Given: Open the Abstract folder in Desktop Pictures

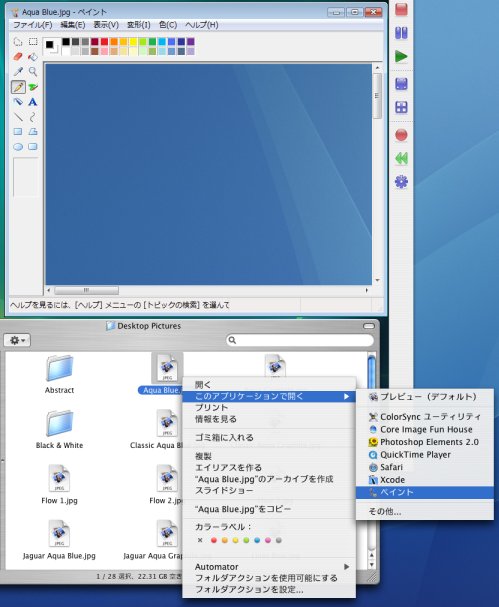Looking at the screenshot, I should (x=59, y=369).
